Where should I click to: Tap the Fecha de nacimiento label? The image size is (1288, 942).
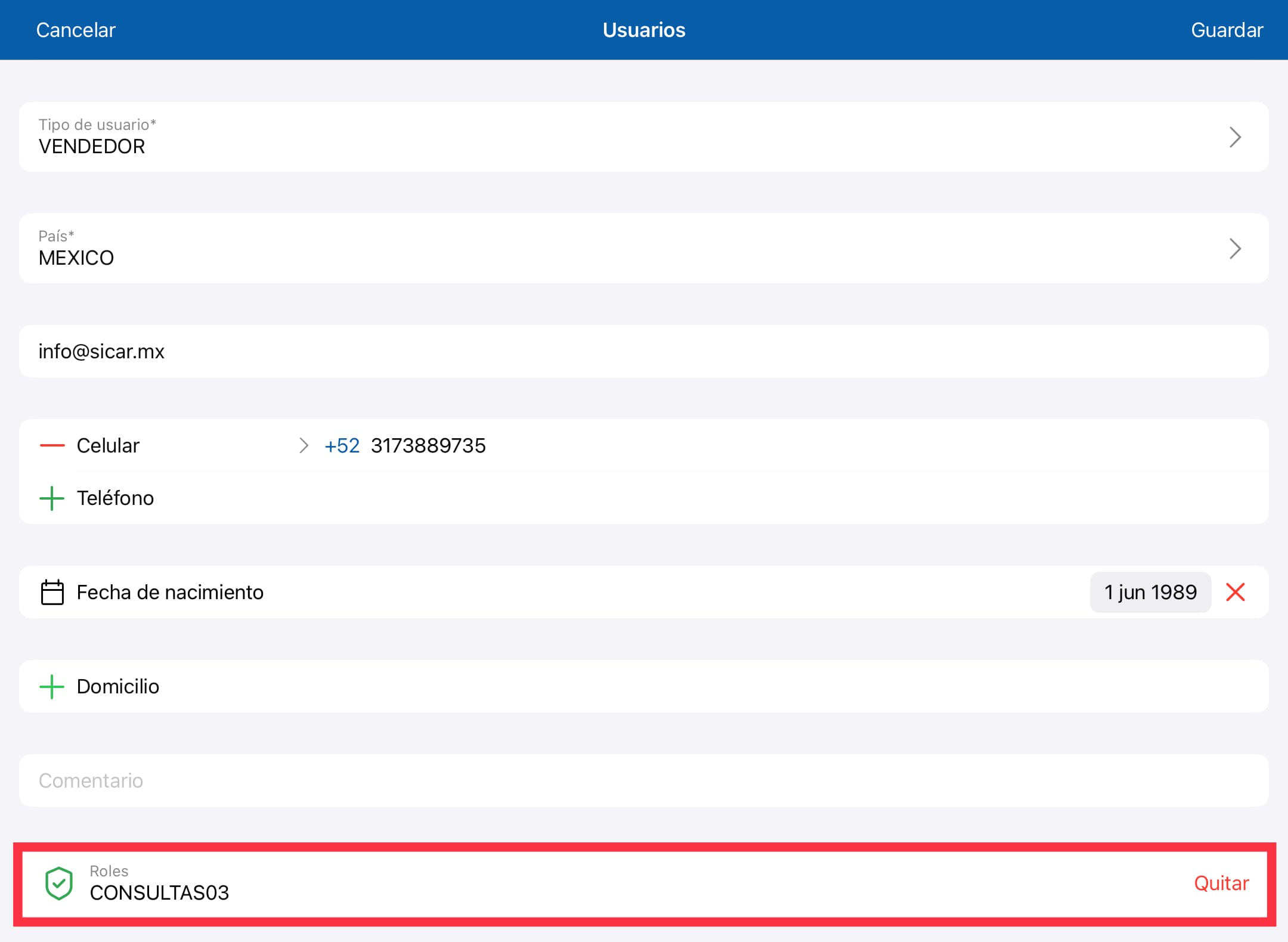pyautogui.click(x=170, y=592)
